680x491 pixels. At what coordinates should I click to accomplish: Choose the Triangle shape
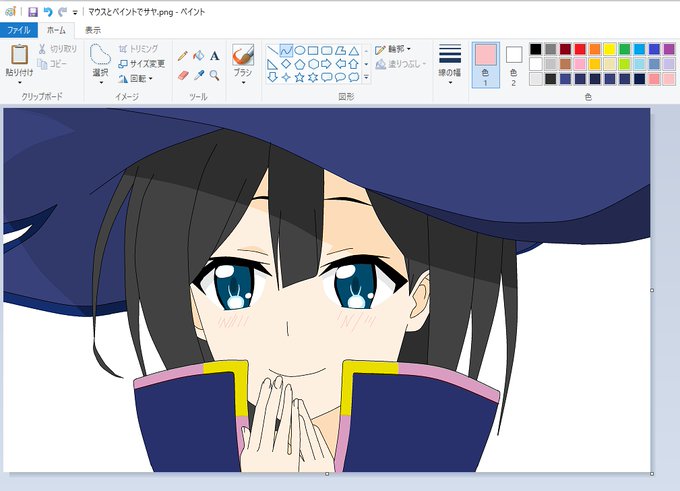(x=354, y=51)
